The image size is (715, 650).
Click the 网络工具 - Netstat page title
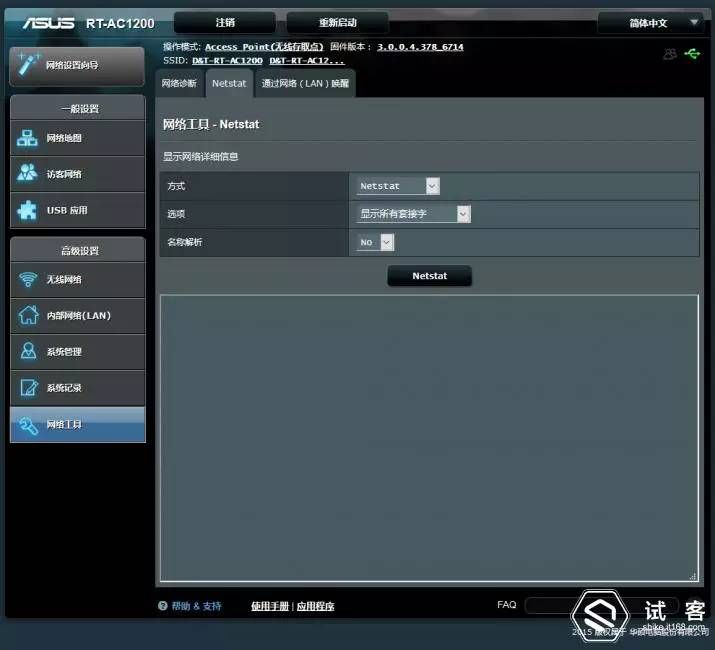pyautogui.click(x=211, y=125)
